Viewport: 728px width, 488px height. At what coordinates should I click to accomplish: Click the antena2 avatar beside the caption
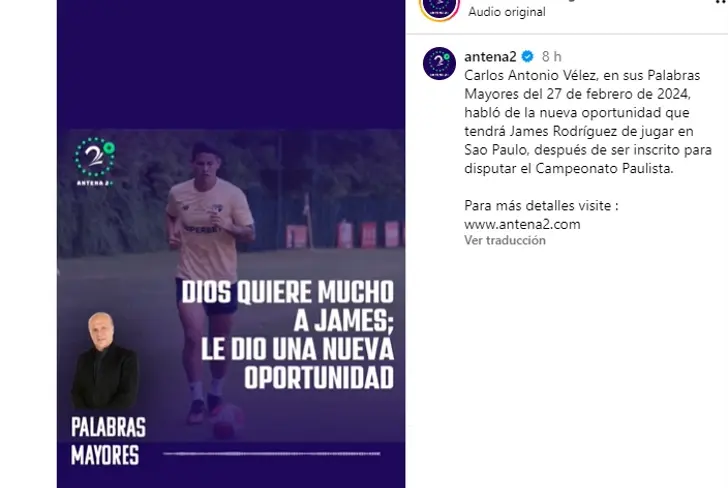(x=439, y=63)
